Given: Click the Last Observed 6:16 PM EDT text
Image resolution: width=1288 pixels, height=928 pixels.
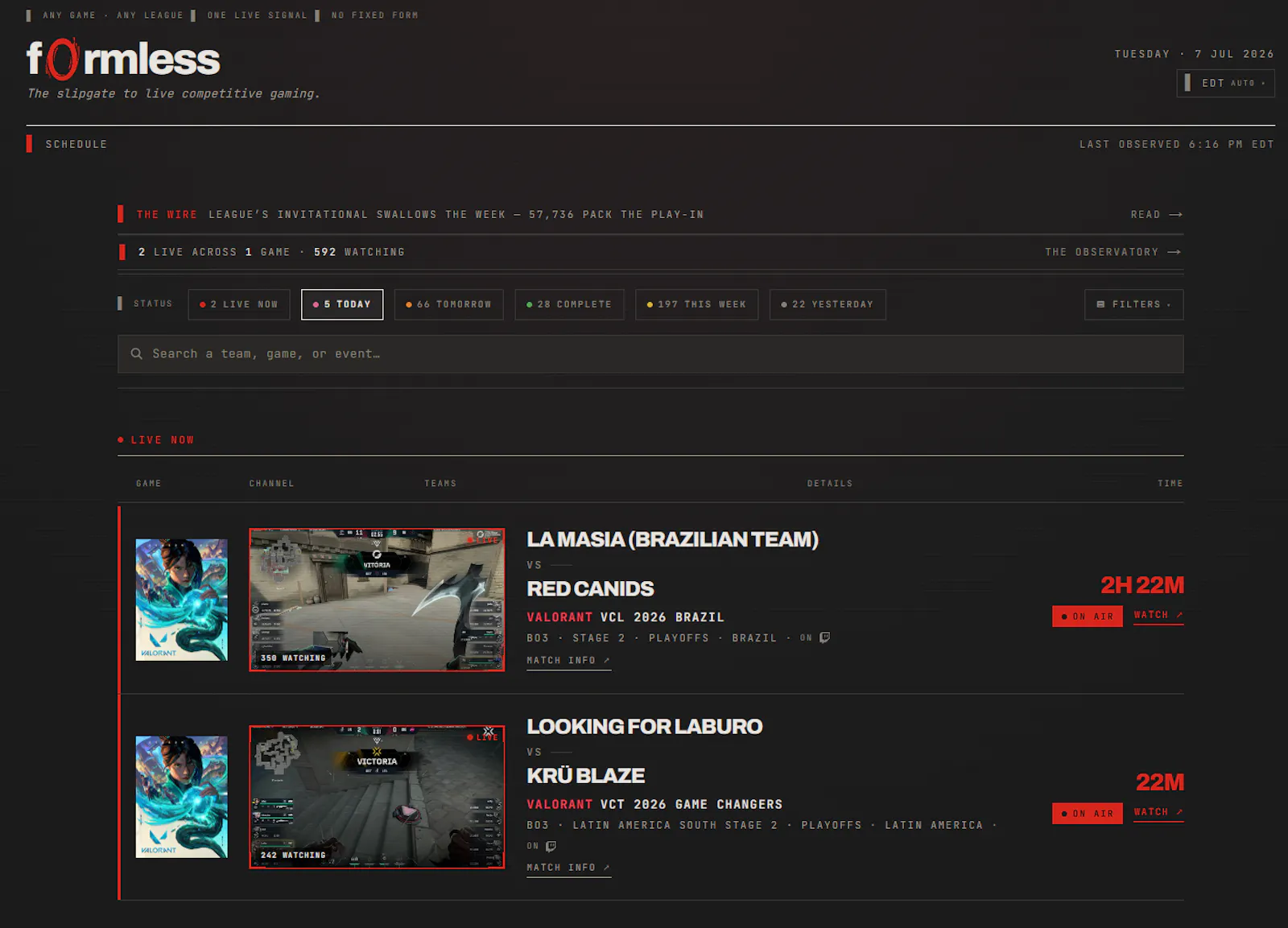Looking at the screenshot, I should coord(1176,144).
